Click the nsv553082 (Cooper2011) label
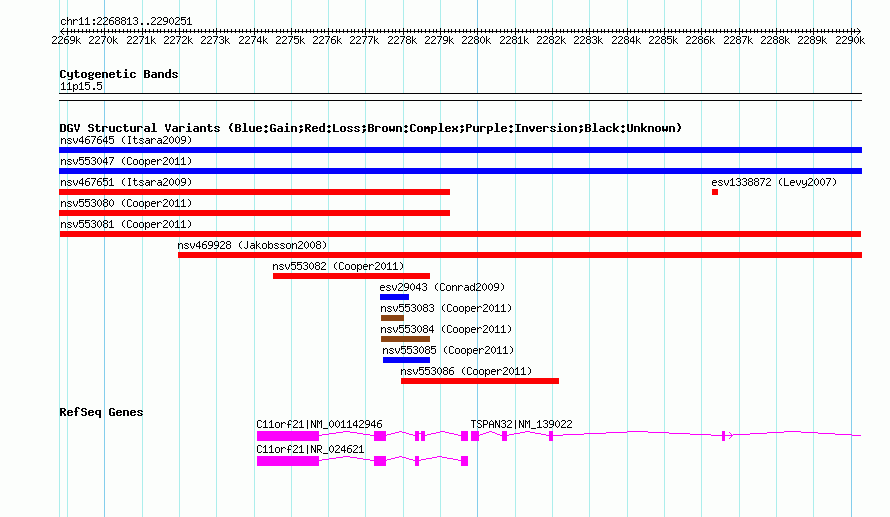 tap(338, 266)
